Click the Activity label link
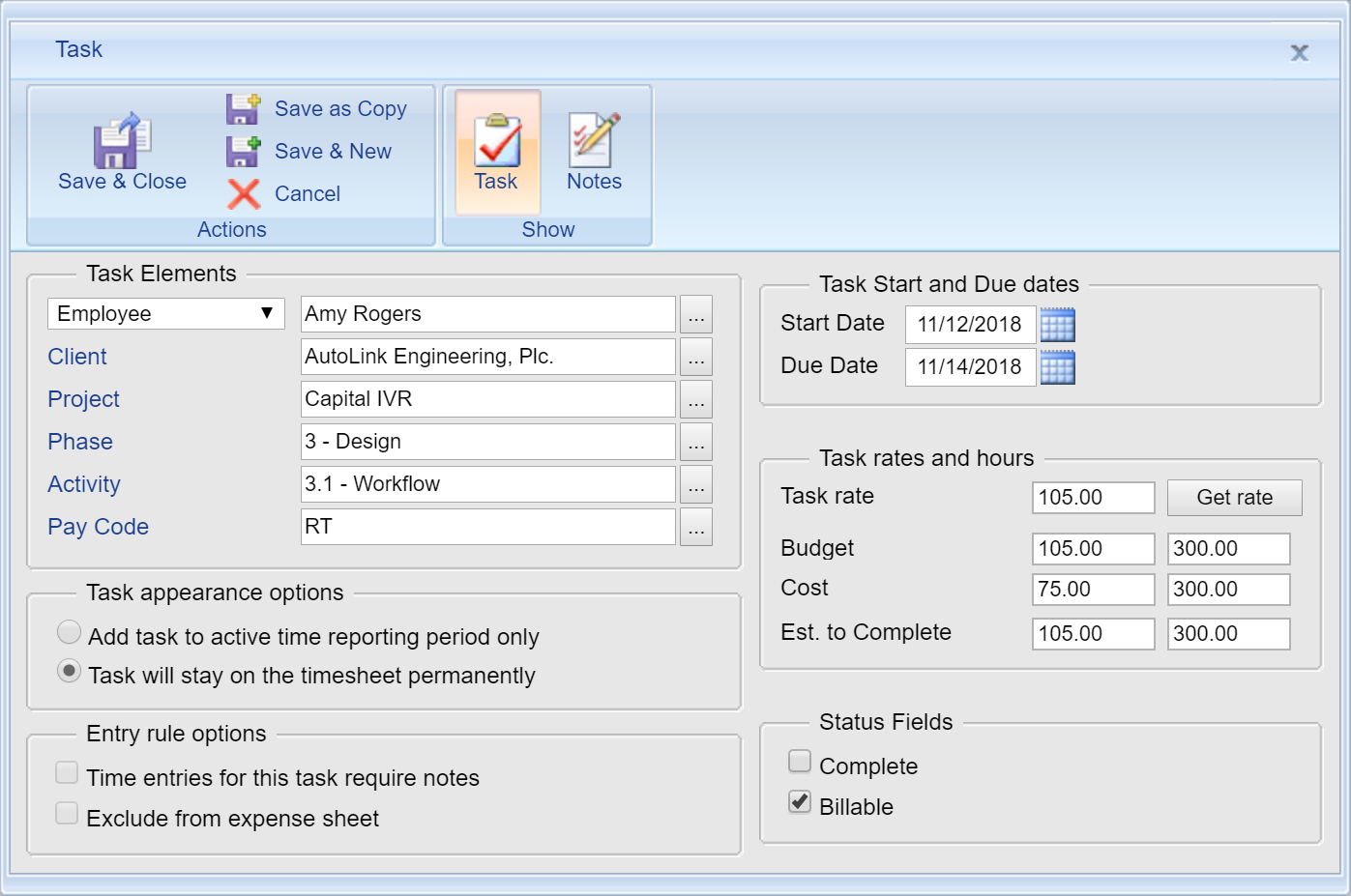Viewport: 1351px width, 896px height. [84, 484]
